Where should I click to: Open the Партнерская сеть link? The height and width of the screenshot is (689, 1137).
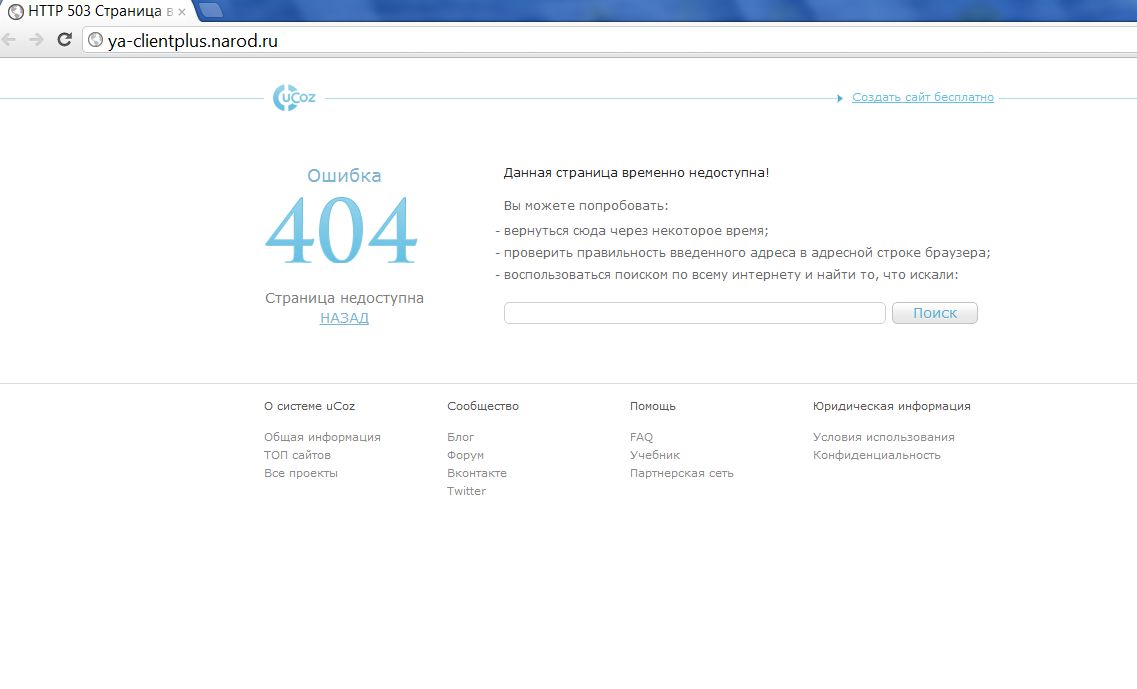[681, 473]
